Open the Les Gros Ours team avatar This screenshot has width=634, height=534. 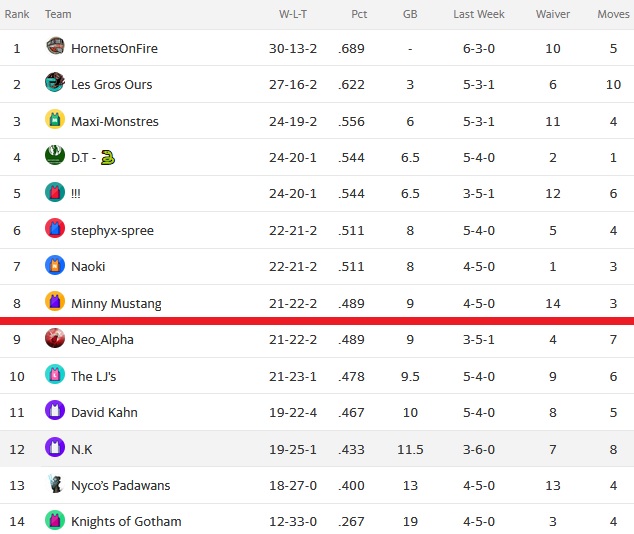(x=55, y=82)
